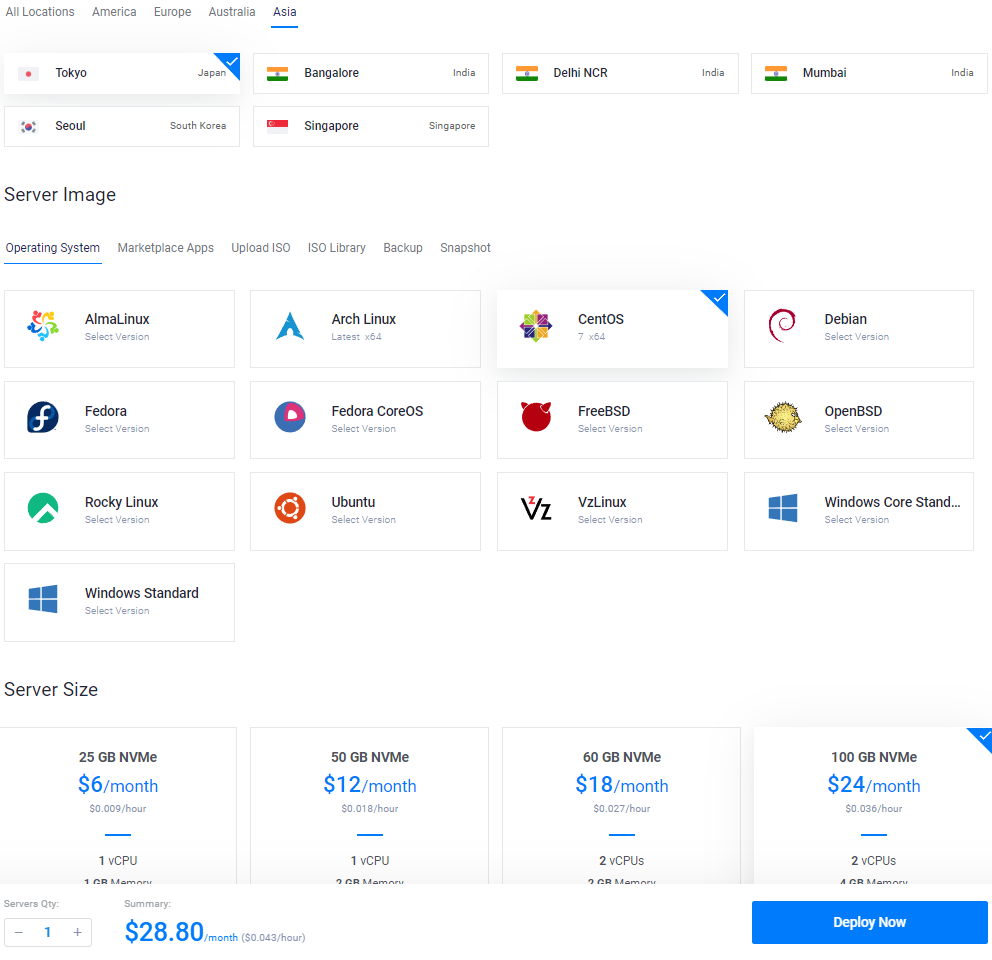
Task: Open Fedora CoreOS Select Version dropdown
Action: [x=364, y=429]
